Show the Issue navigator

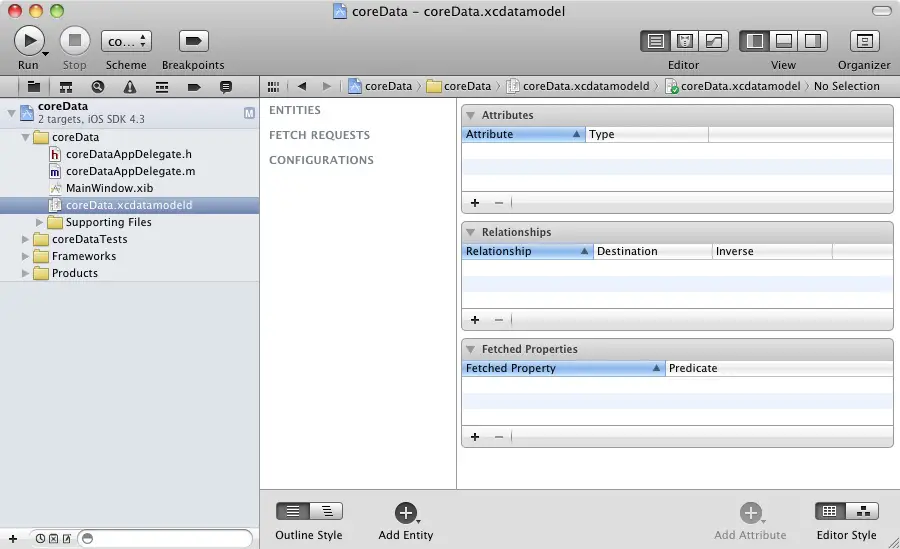(129, 87)
